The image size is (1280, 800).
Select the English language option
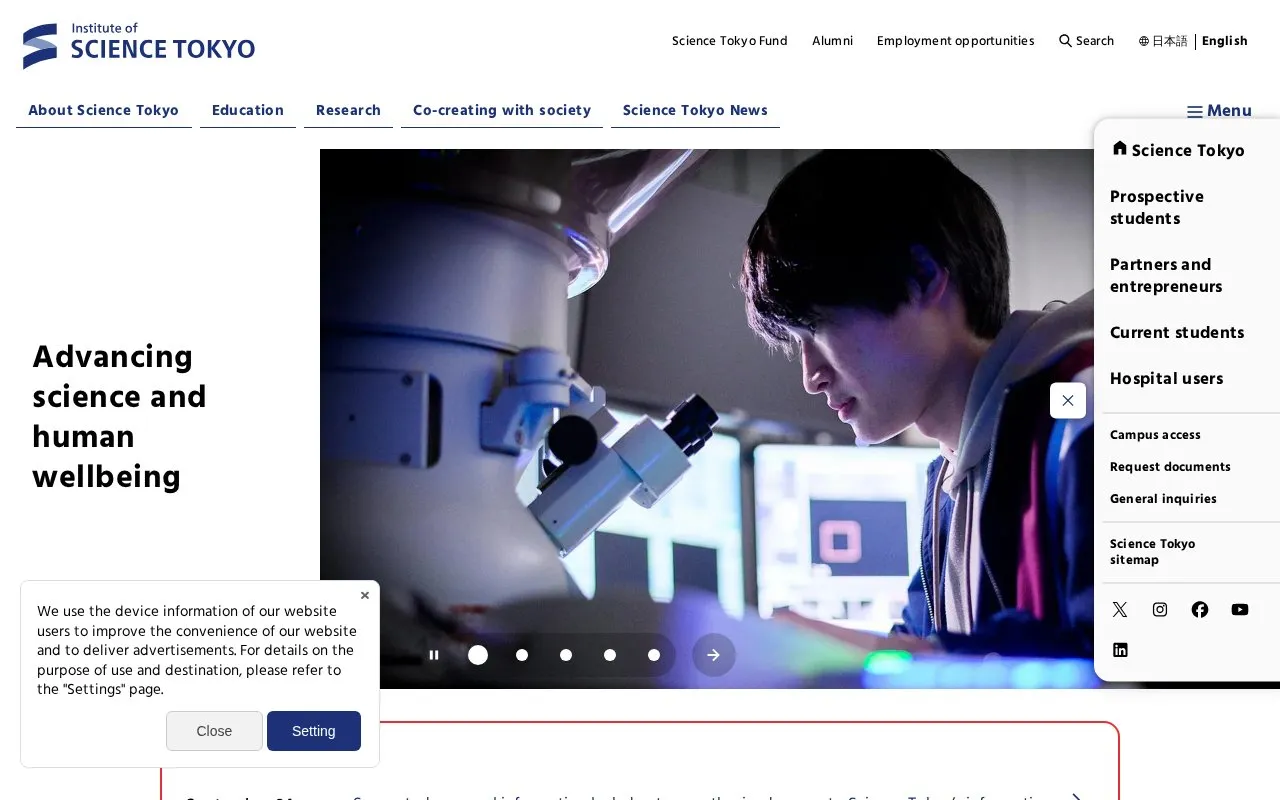(1225, 41)
